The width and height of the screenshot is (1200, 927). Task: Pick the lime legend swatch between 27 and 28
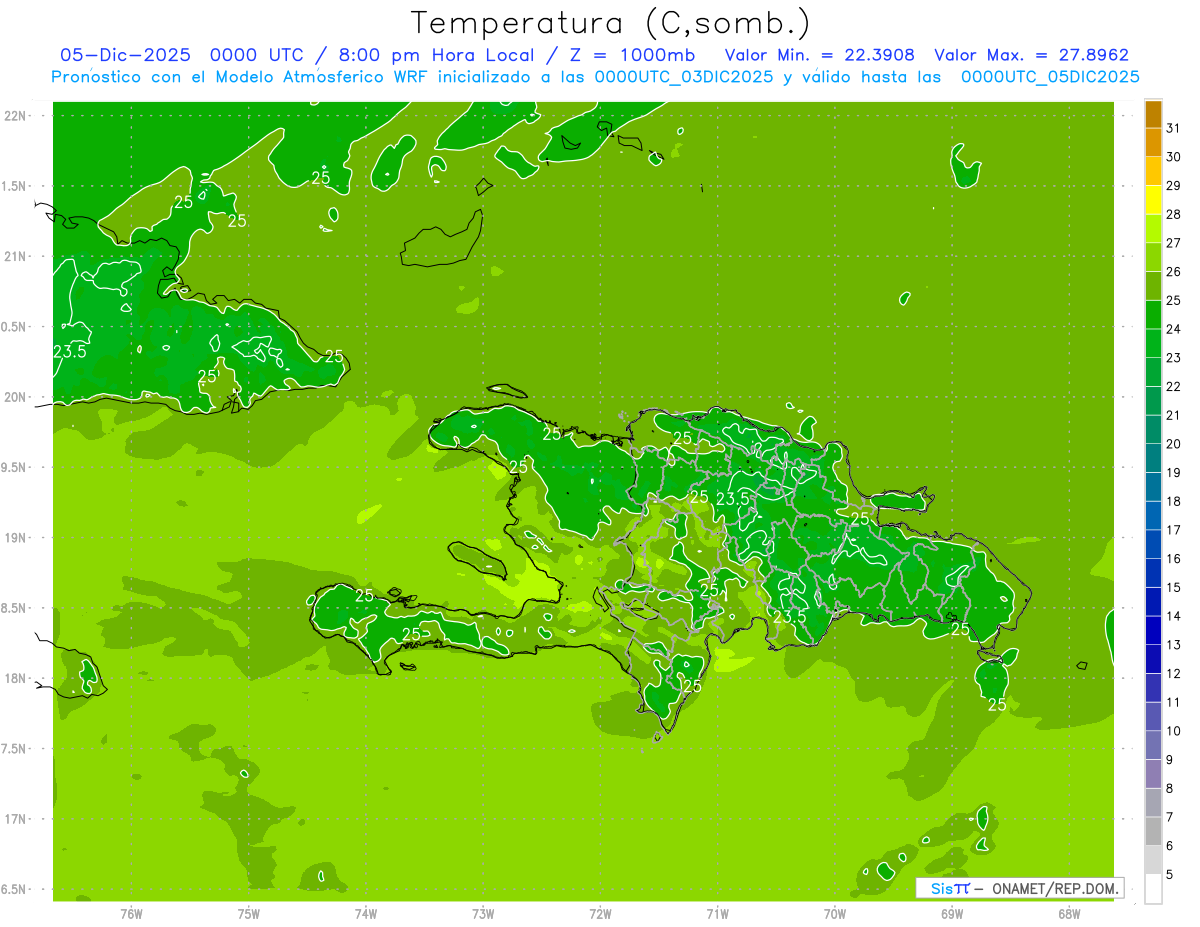point(1153,229)
